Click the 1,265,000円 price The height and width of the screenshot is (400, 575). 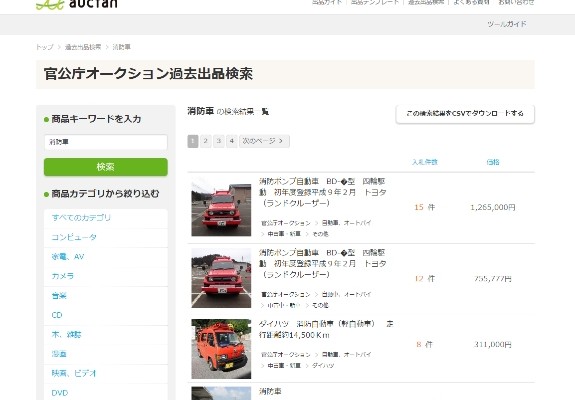pyautogui.click(x=493, y=207)
